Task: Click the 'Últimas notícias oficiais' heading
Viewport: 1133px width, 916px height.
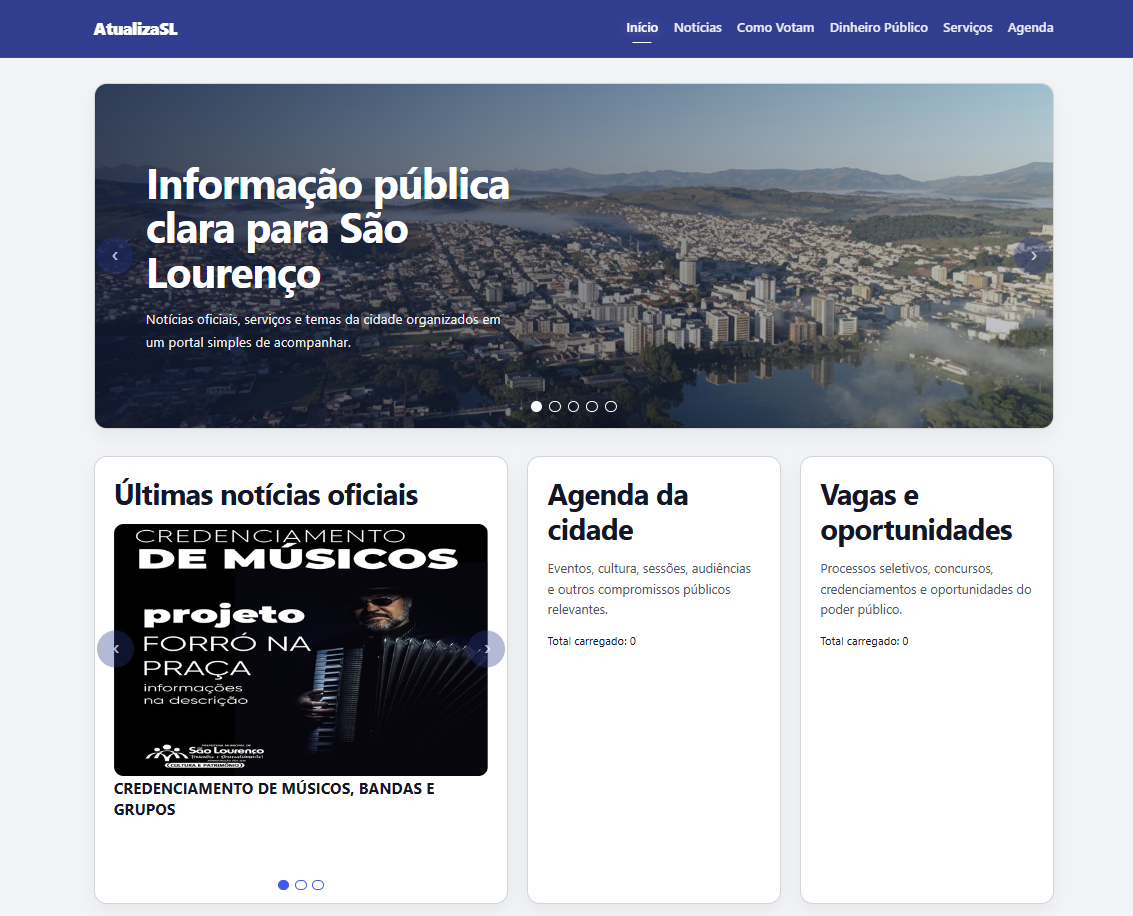Action: click(266, 496)
